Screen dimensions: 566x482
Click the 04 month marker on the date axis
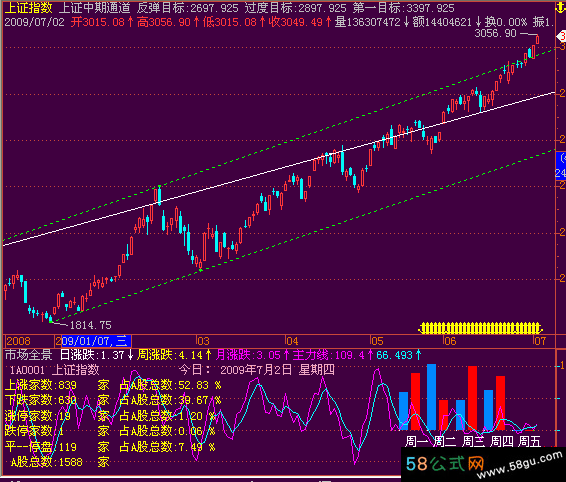(292, 341)
